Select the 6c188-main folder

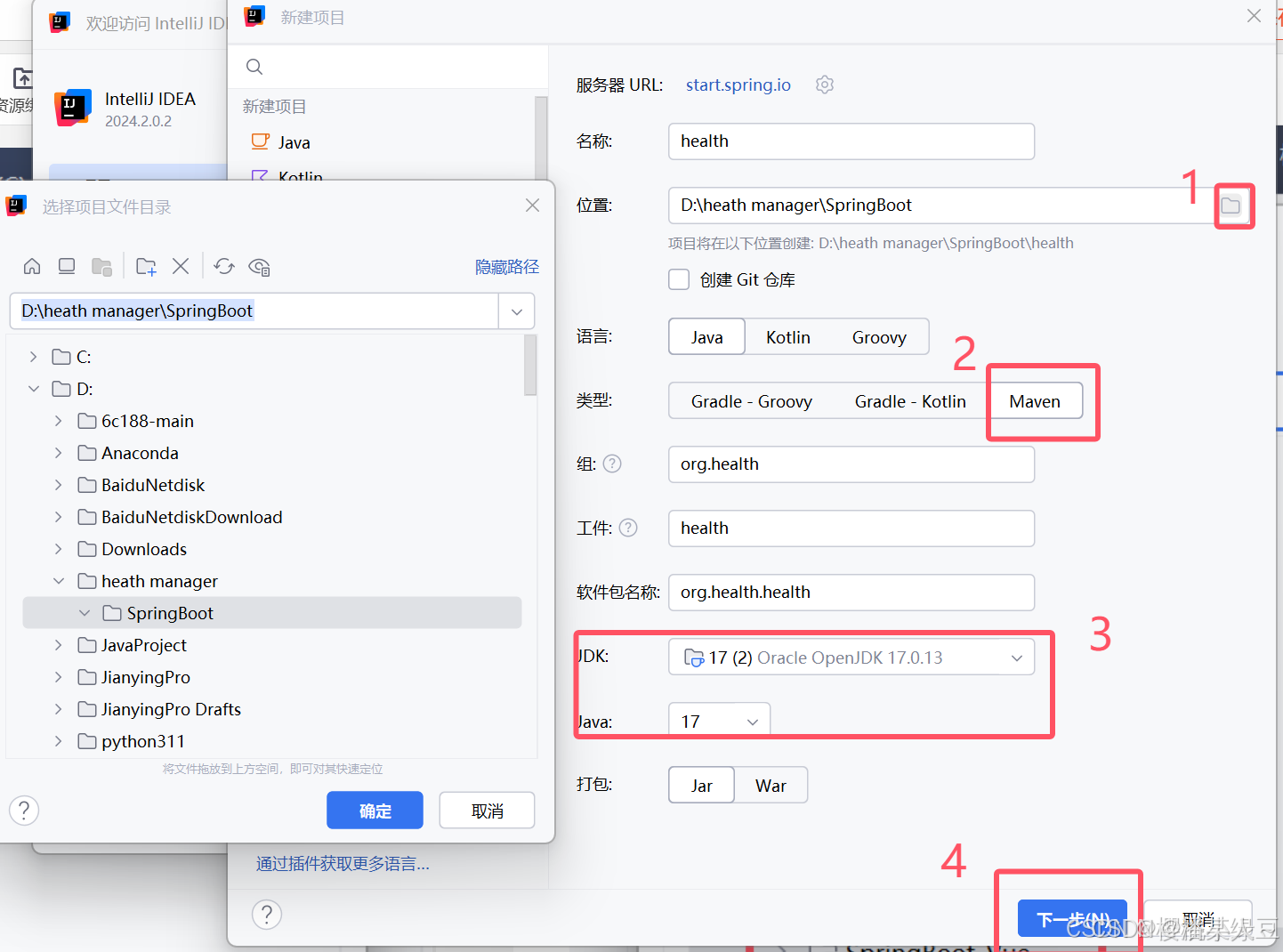tap(148, 421)
